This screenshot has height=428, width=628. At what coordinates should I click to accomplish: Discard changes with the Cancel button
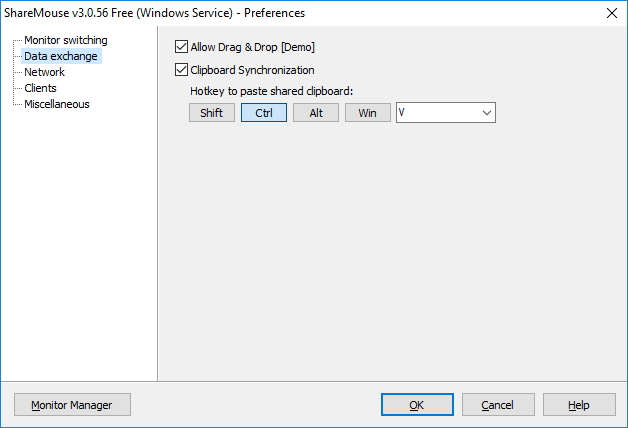click(x=498, y=405)
